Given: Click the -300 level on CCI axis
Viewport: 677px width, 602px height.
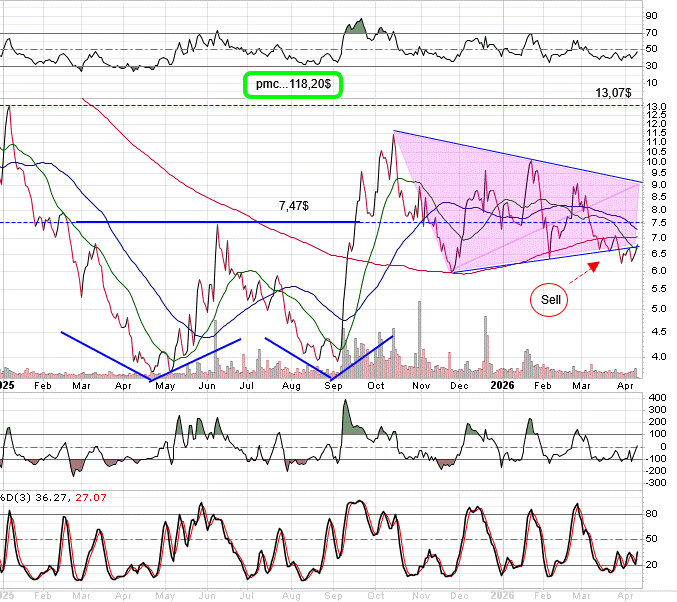Looking at the screenshot, I should click(655, 482).
